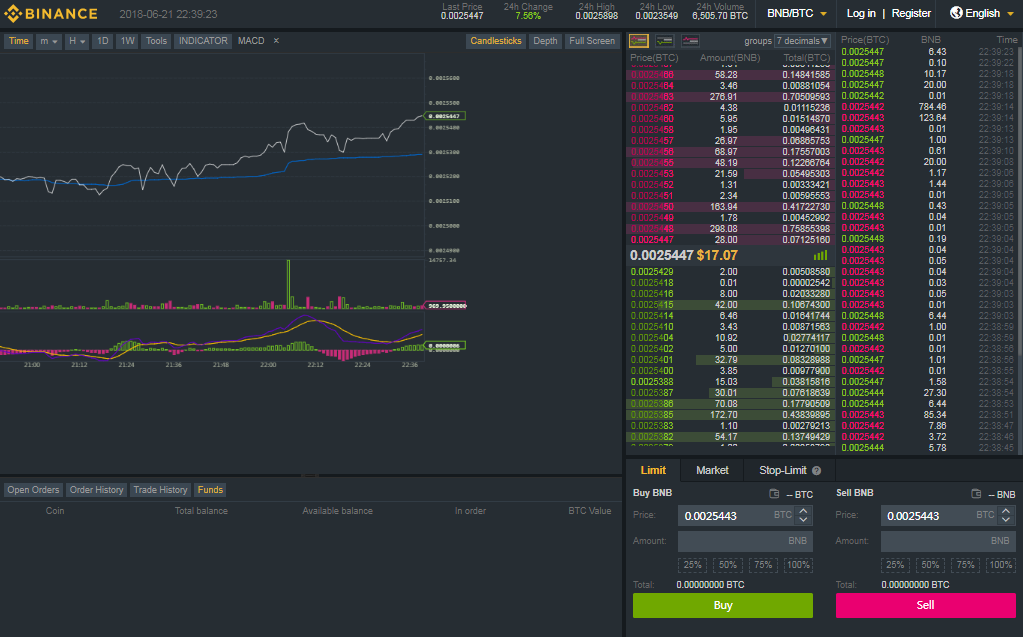Image resolution: width=1023 pixels, height=637 pixels.
Task: Open the chart in Full Screen
Action: [592, 41]
